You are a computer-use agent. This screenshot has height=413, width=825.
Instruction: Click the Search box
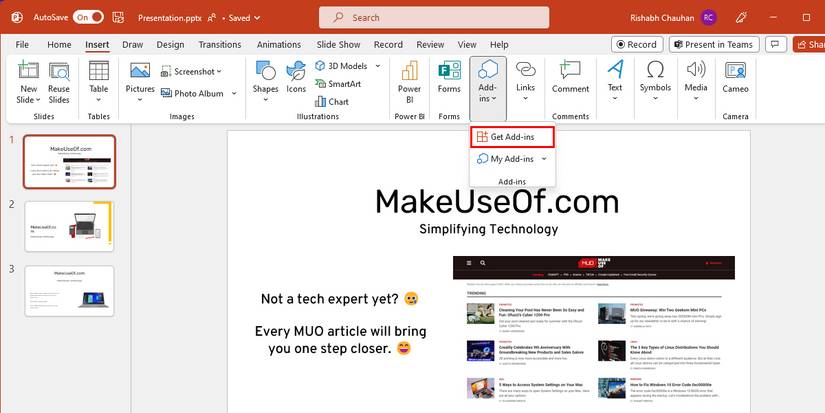434,17
